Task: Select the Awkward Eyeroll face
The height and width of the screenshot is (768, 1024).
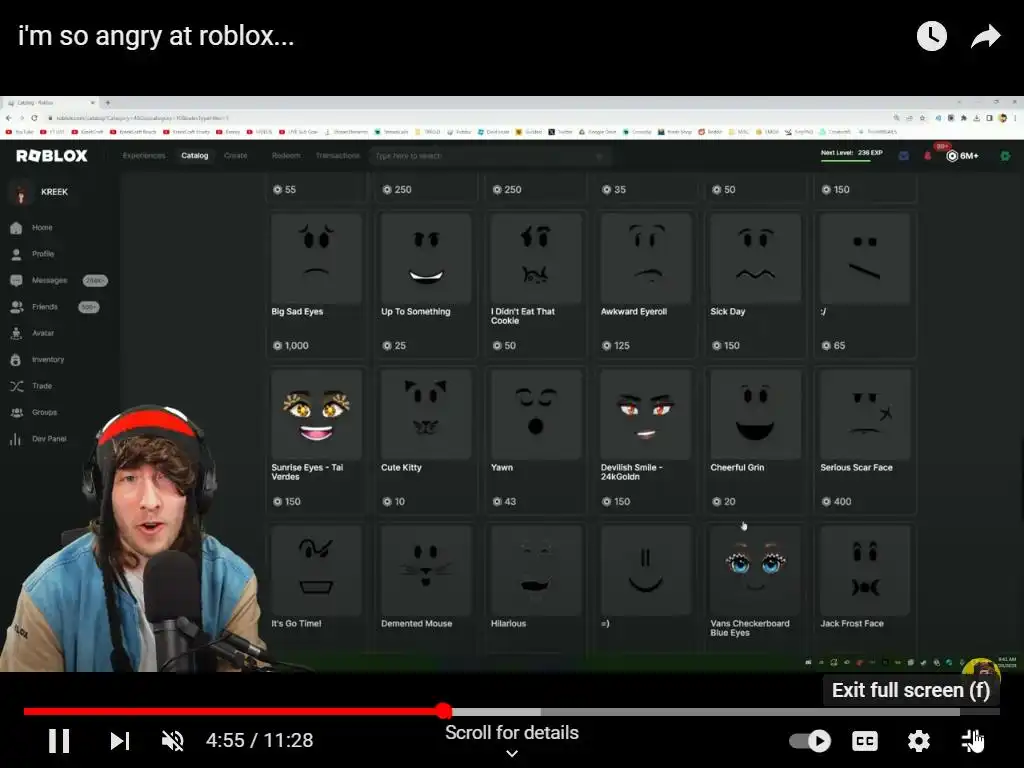Action: point(645,259)
